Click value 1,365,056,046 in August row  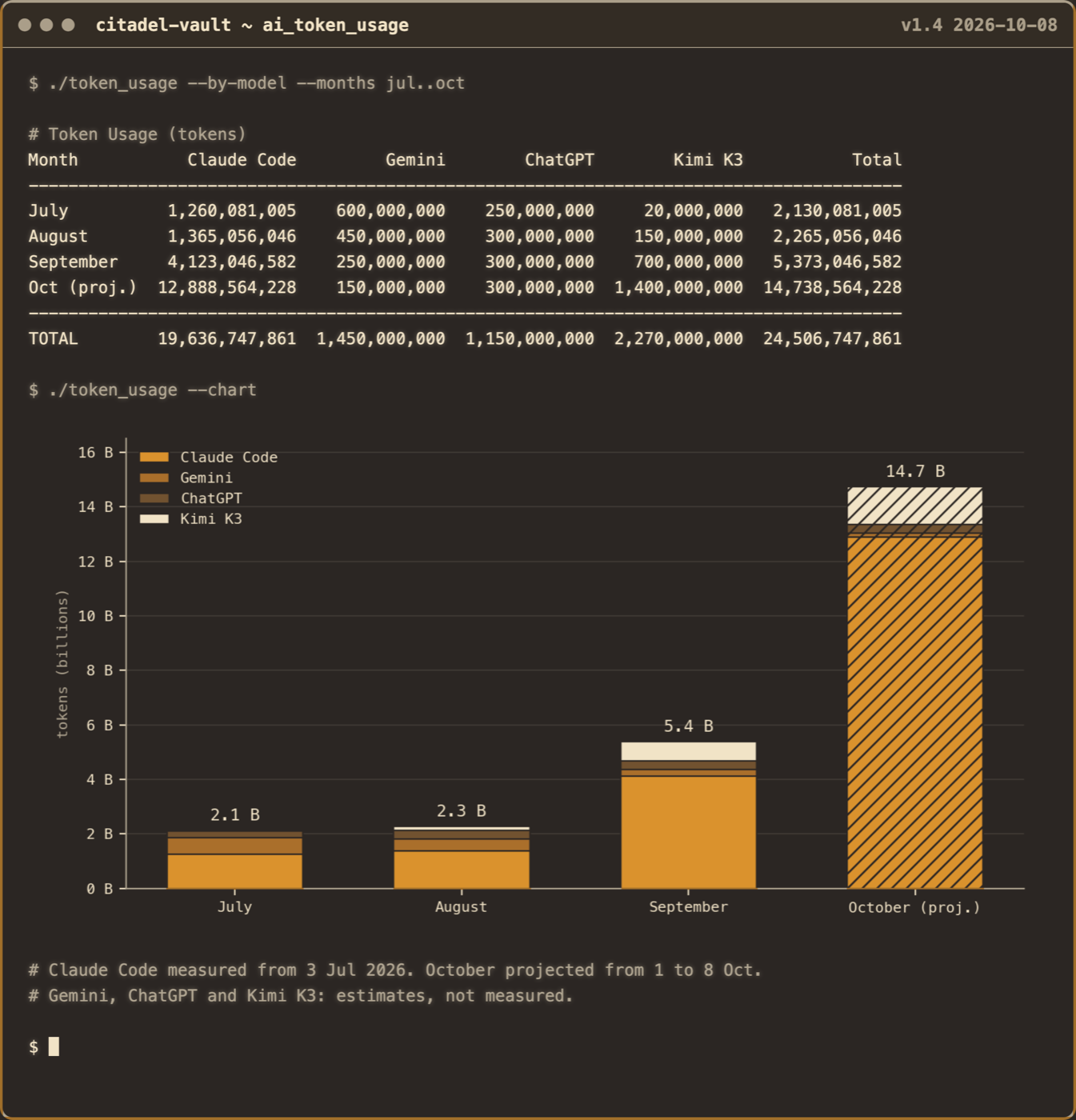click(232, 236)
